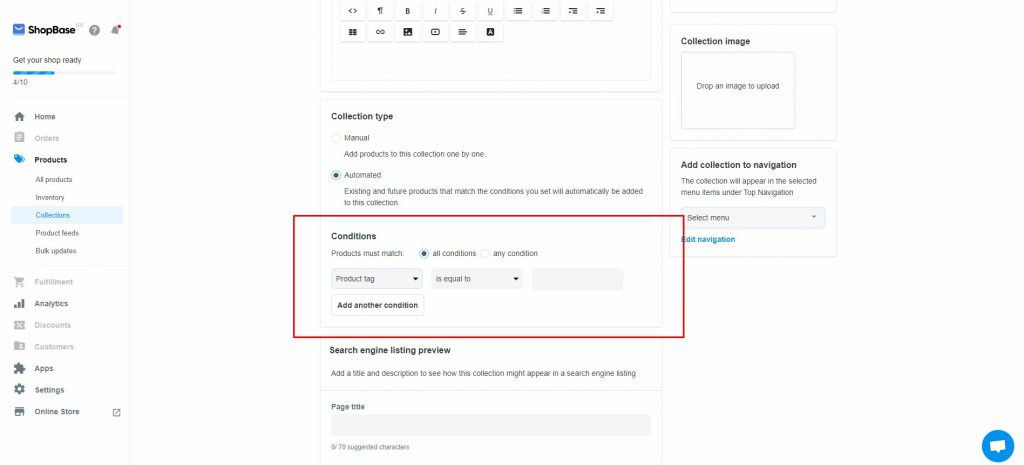Expand the 'is equal to' operator dropdown
The height and width of the screenshot is (465, 1024).
(477, 279)
